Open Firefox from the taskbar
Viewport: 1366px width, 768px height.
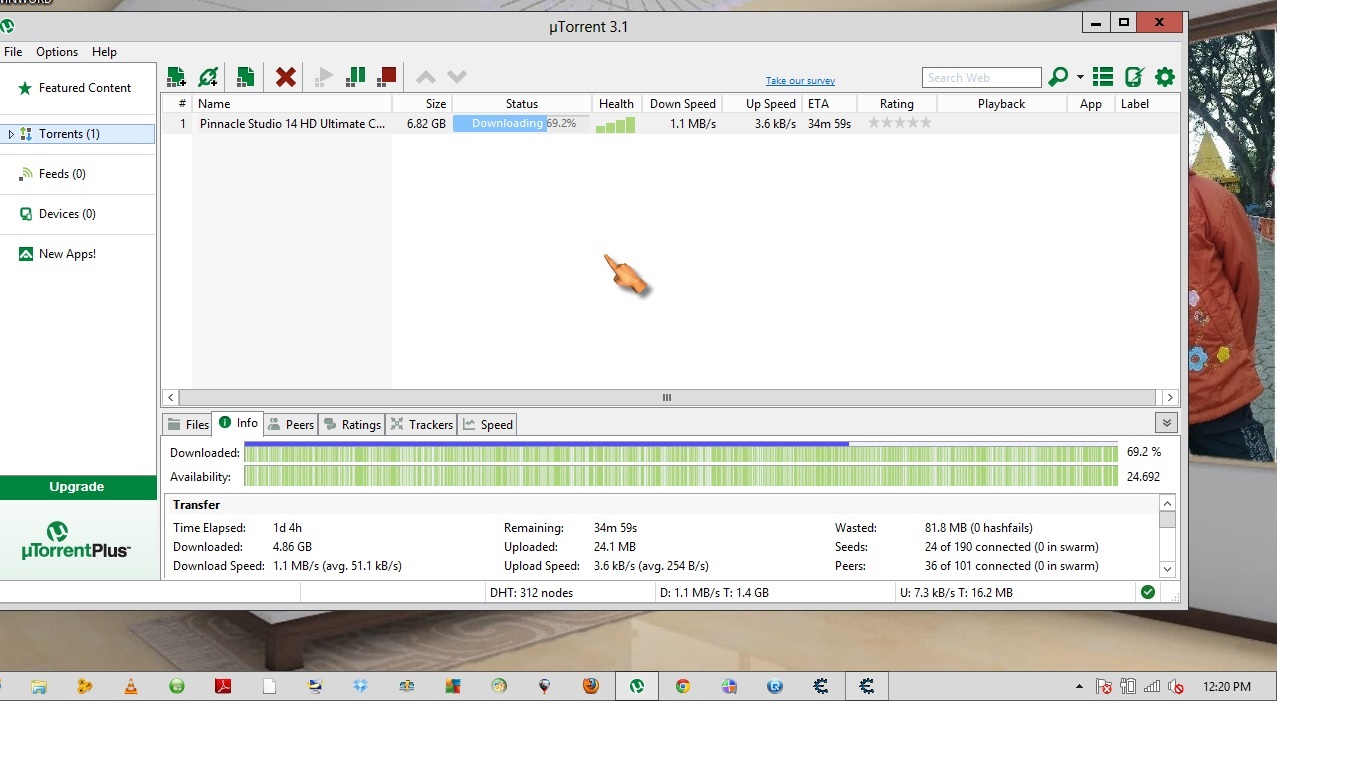[x=591, y=687]
